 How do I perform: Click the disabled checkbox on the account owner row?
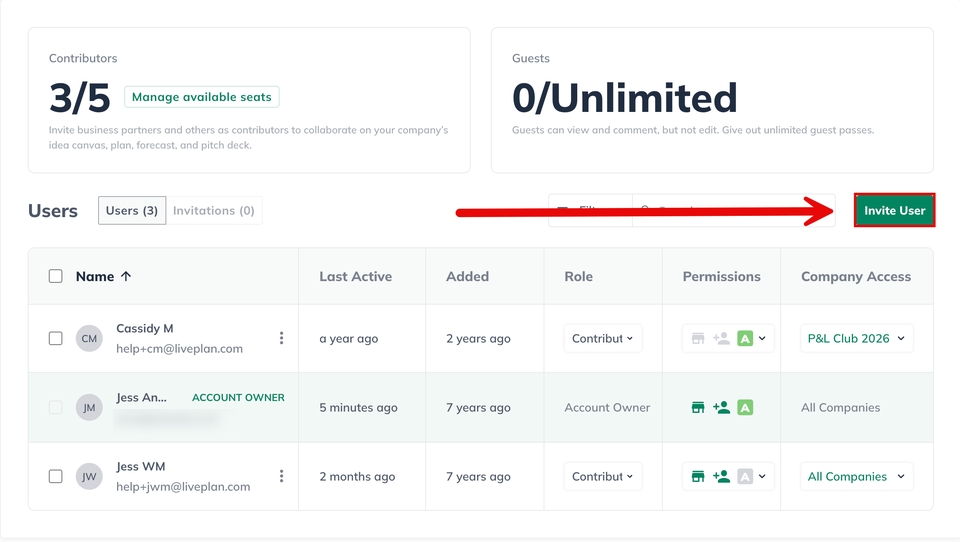pyautogui.click(x=56, y=407)
